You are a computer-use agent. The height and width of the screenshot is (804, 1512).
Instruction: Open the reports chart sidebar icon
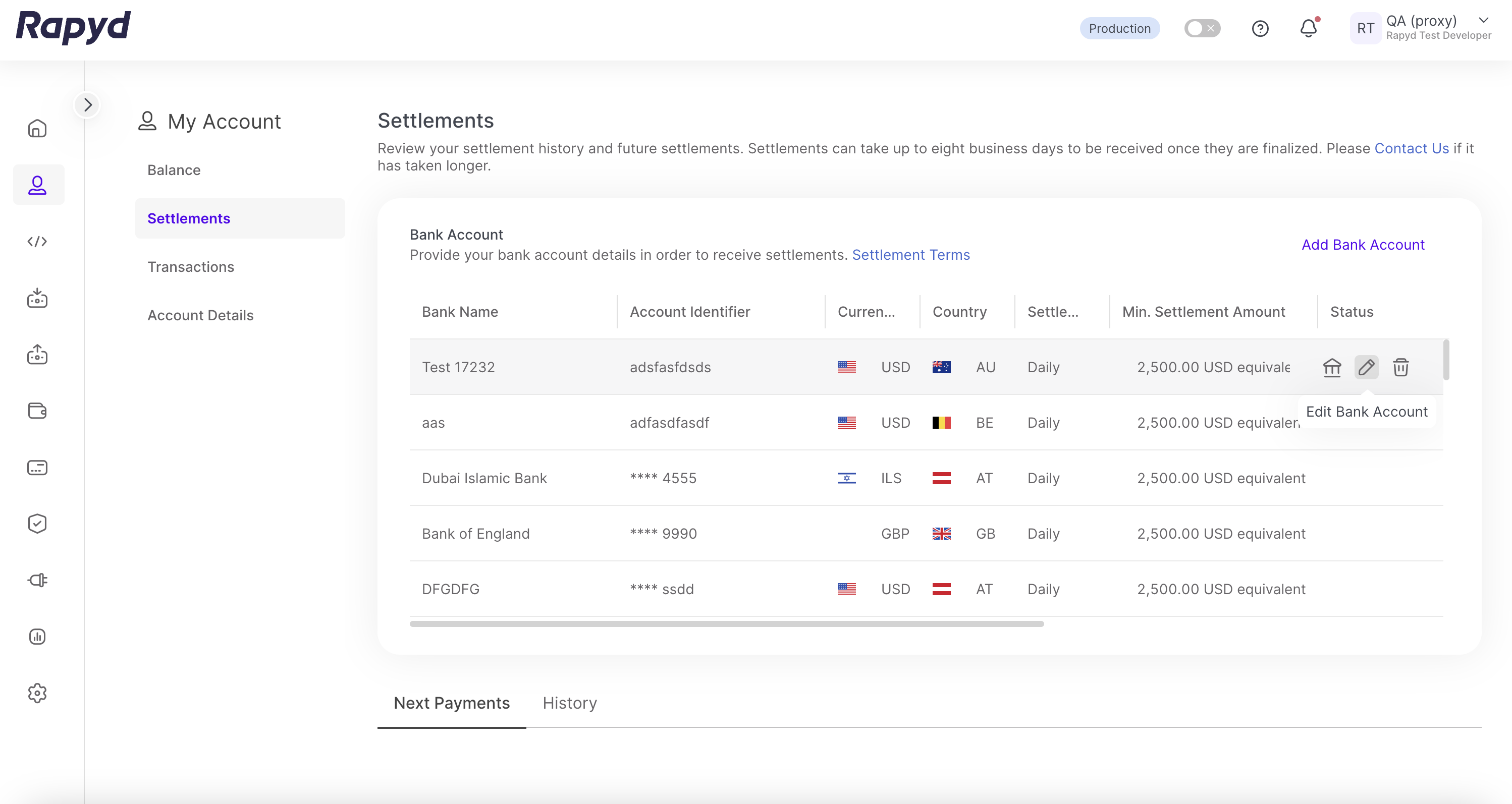point(37,636)
